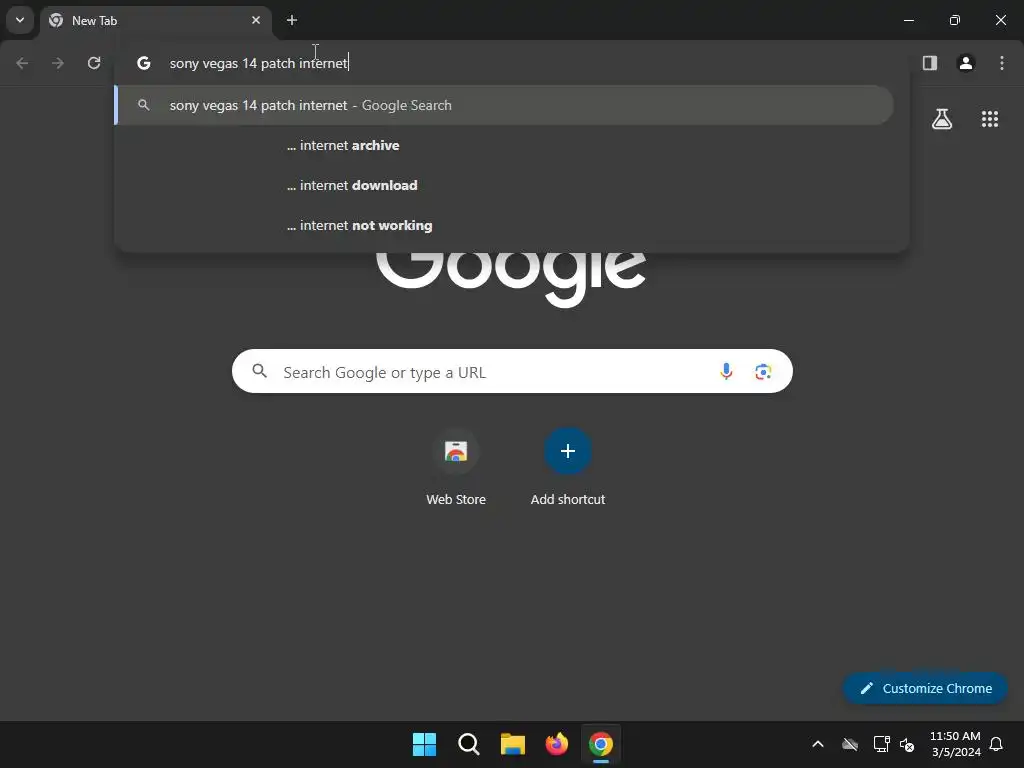Start voice search with microphone icon
The height and width of the screenshot is (768, 1024).
pos(726,372)
